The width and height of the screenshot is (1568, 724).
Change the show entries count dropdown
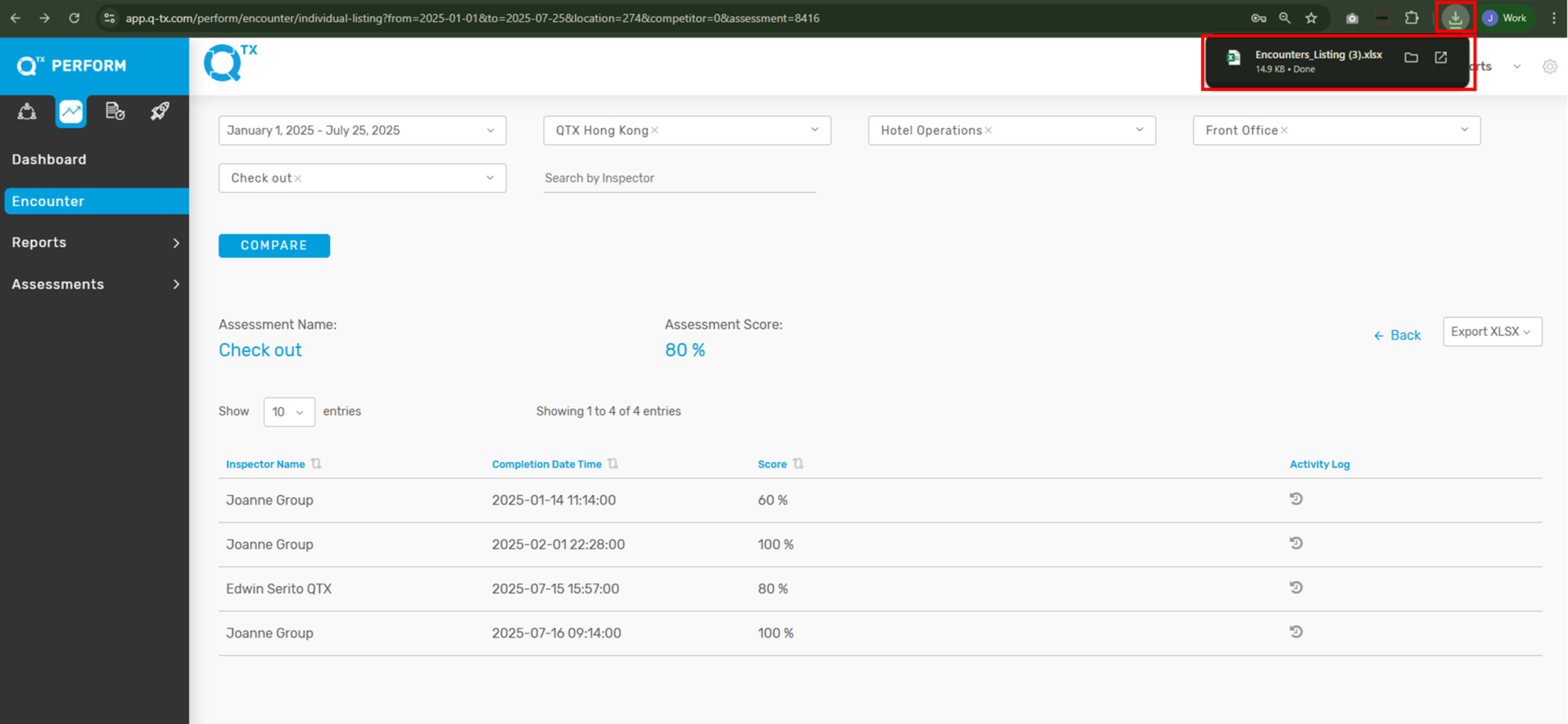pos(289,412)
